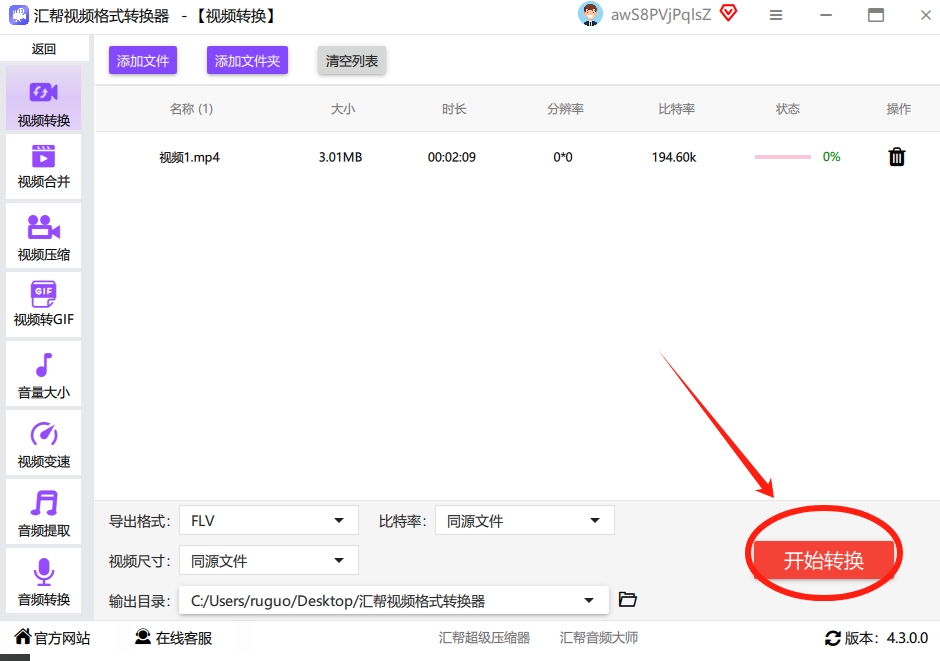Viewport: 940px width, 661px height.
Task: Open the hamburger menu in the title bar
Action: [776, 15]
